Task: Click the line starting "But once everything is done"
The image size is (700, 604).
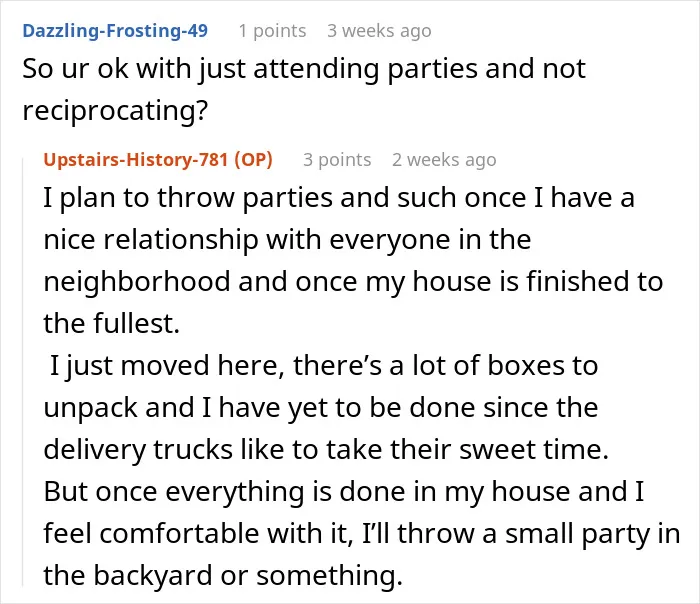Action: point(344,492)
